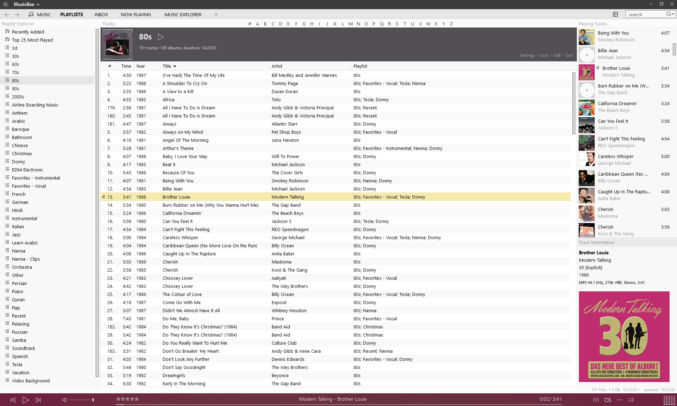Viewport: 677px width, 406px height.
Task: Click the 80s playlist cover art
Action: click(x=117, y=44)
